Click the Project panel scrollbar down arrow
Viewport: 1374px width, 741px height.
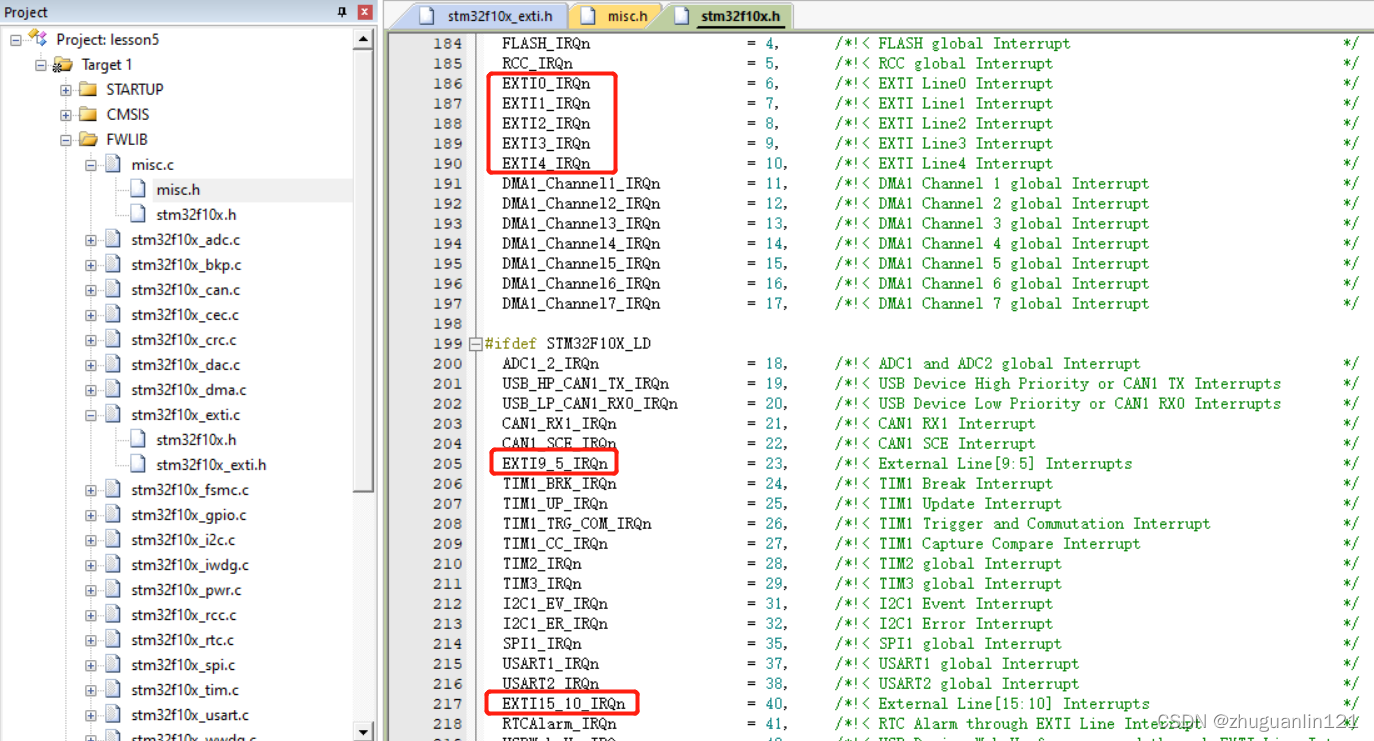pos(364,731)
